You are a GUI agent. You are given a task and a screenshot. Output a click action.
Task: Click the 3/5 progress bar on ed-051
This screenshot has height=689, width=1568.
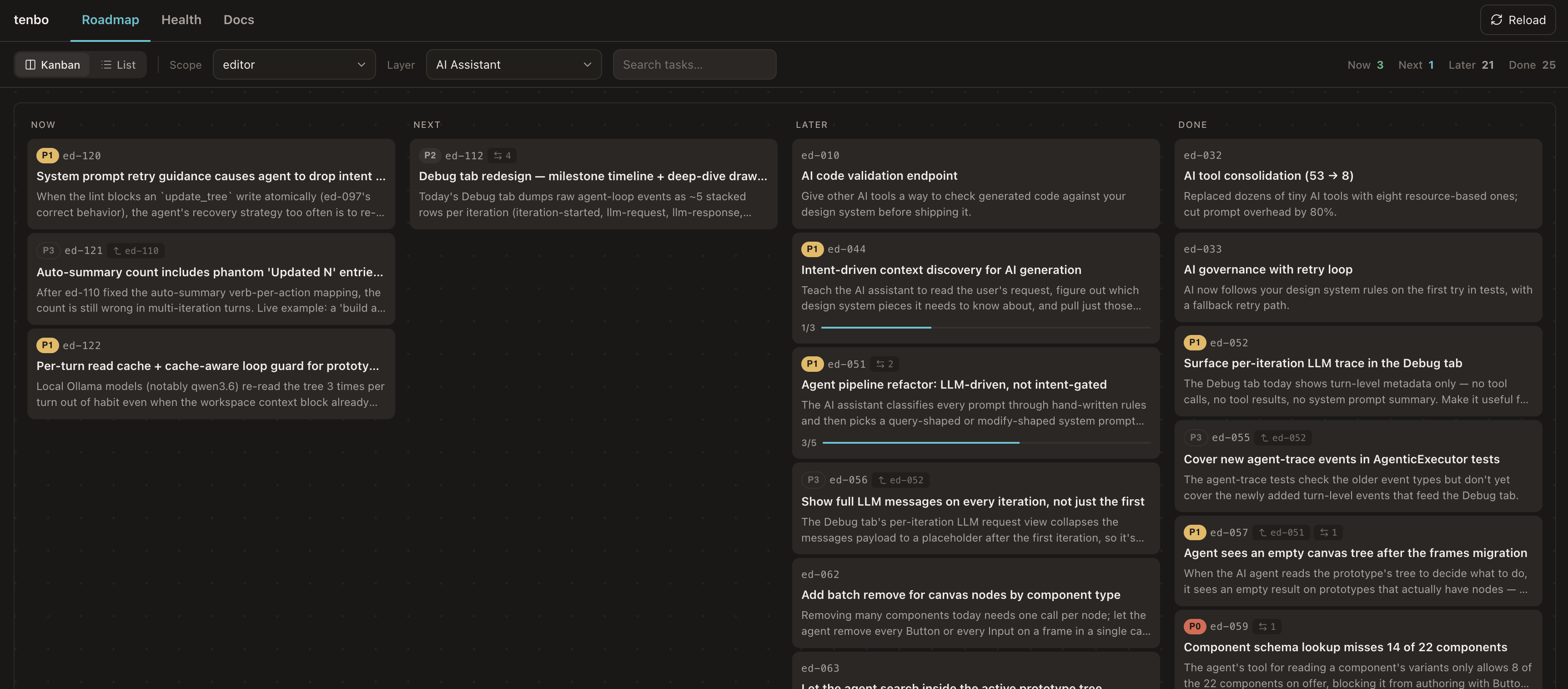click(x=986, y=443)
